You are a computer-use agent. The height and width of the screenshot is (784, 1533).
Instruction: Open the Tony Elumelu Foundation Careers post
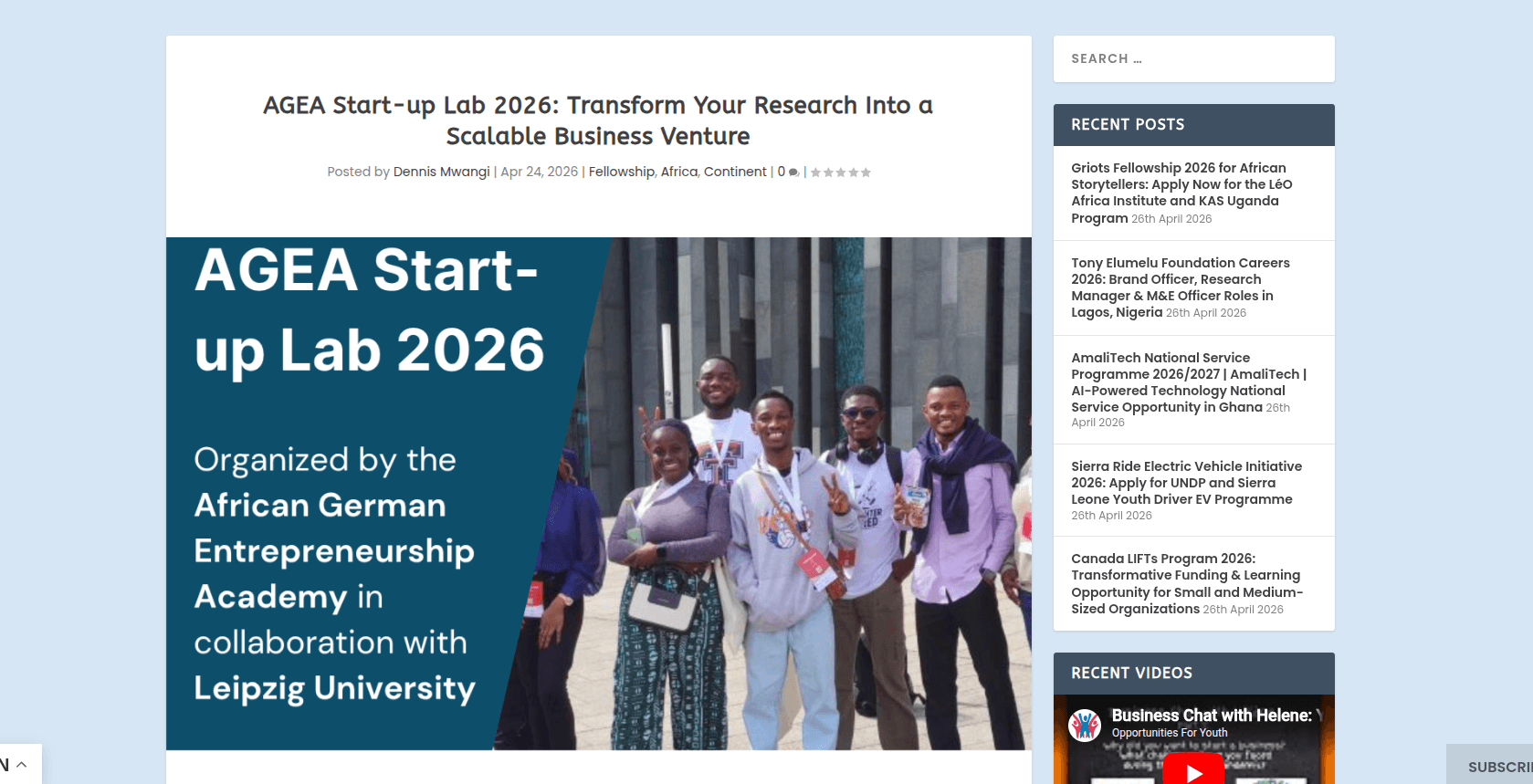1180,287
